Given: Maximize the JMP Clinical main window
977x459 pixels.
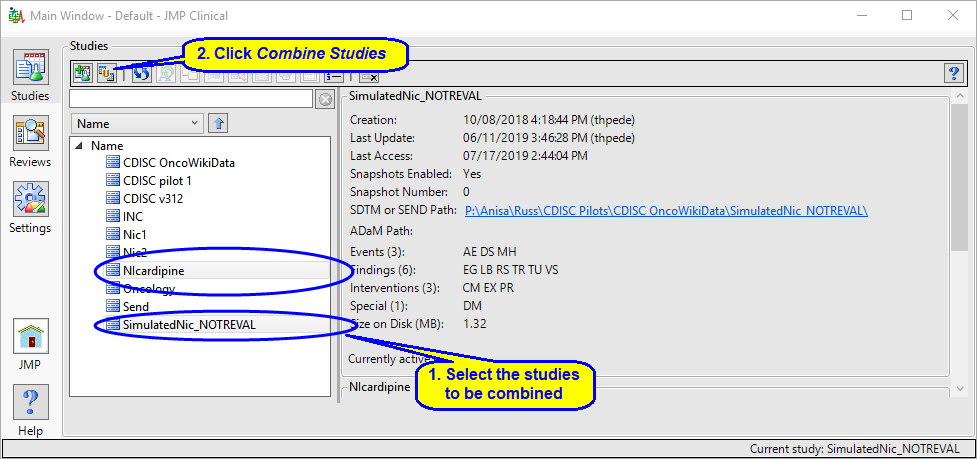Looking at the screenshot, I should (x=907, y=16).
